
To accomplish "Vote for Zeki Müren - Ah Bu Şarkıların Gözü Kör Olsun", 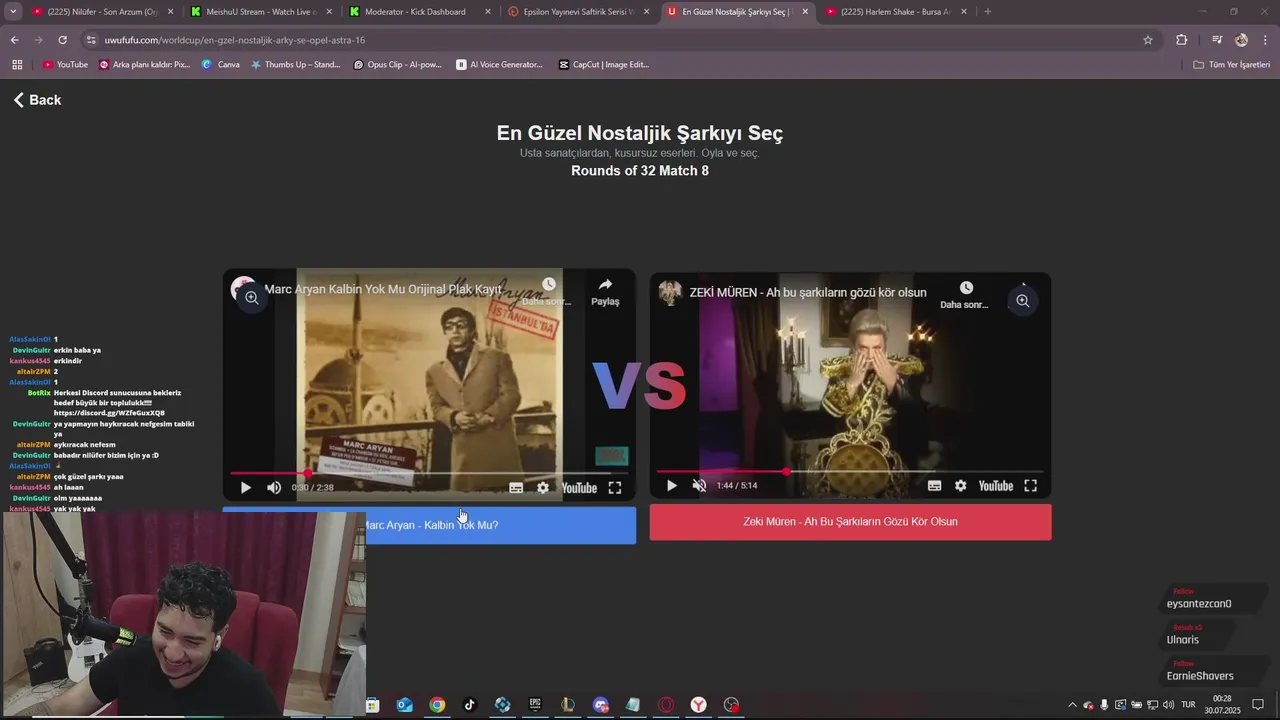I will point(850,522).
